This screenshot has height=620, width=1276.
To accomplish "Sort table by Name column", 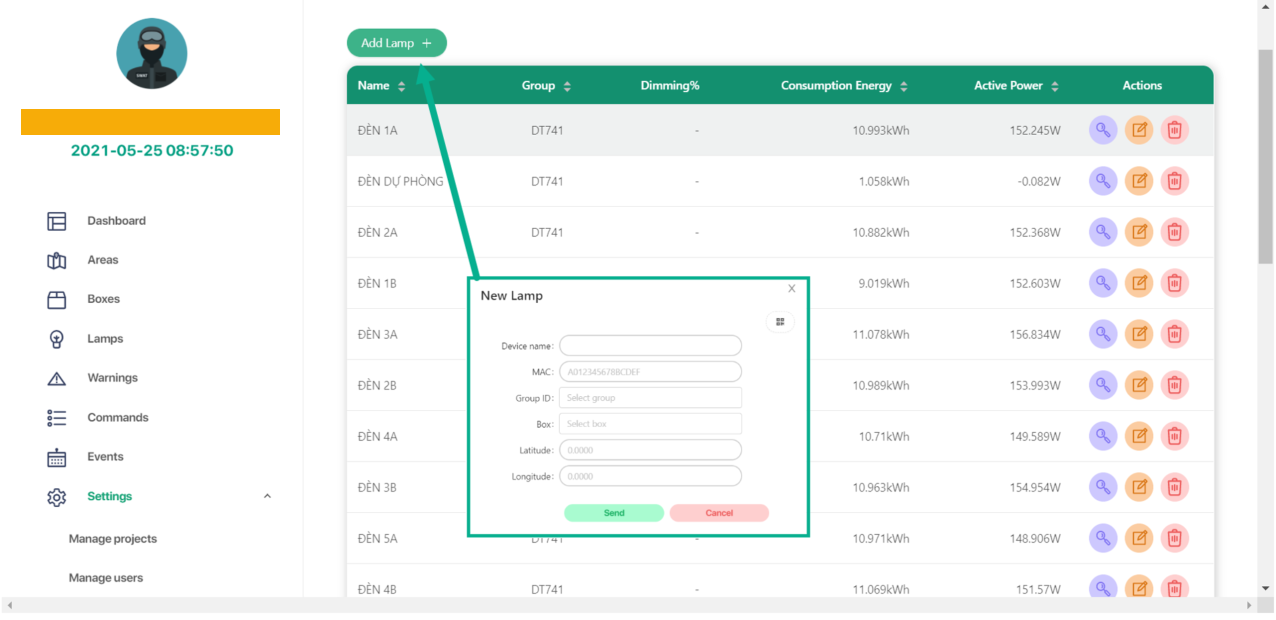I will point(401,87).
